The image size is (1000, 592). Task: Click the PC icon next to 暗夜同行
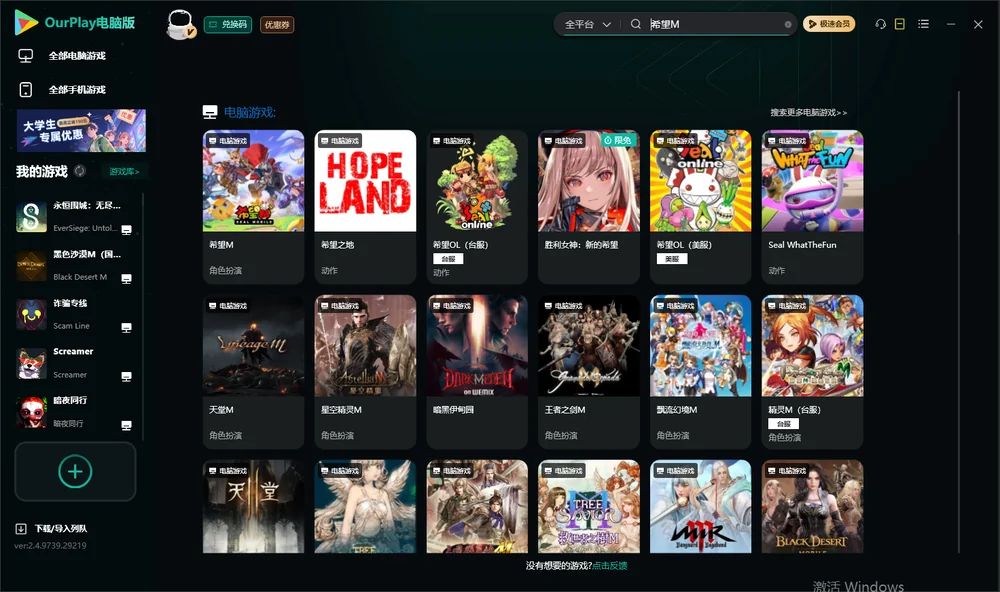[x=126, y=426]
